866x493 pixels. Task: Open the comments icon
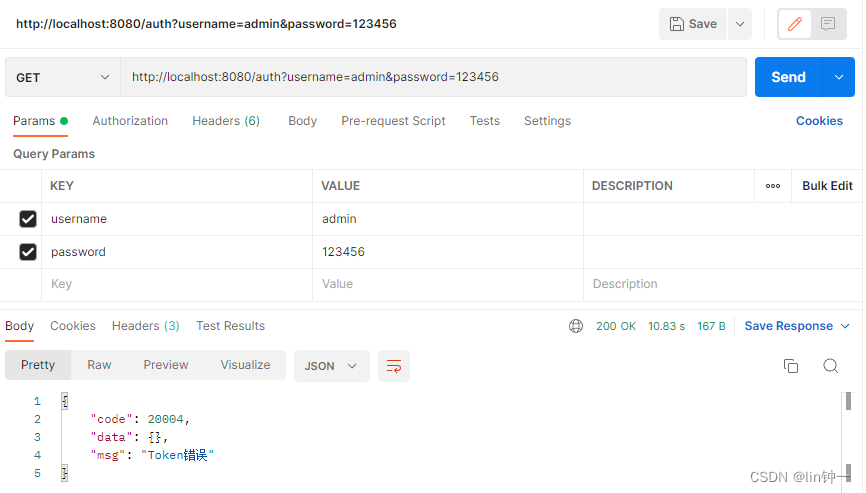coord(827,24)
